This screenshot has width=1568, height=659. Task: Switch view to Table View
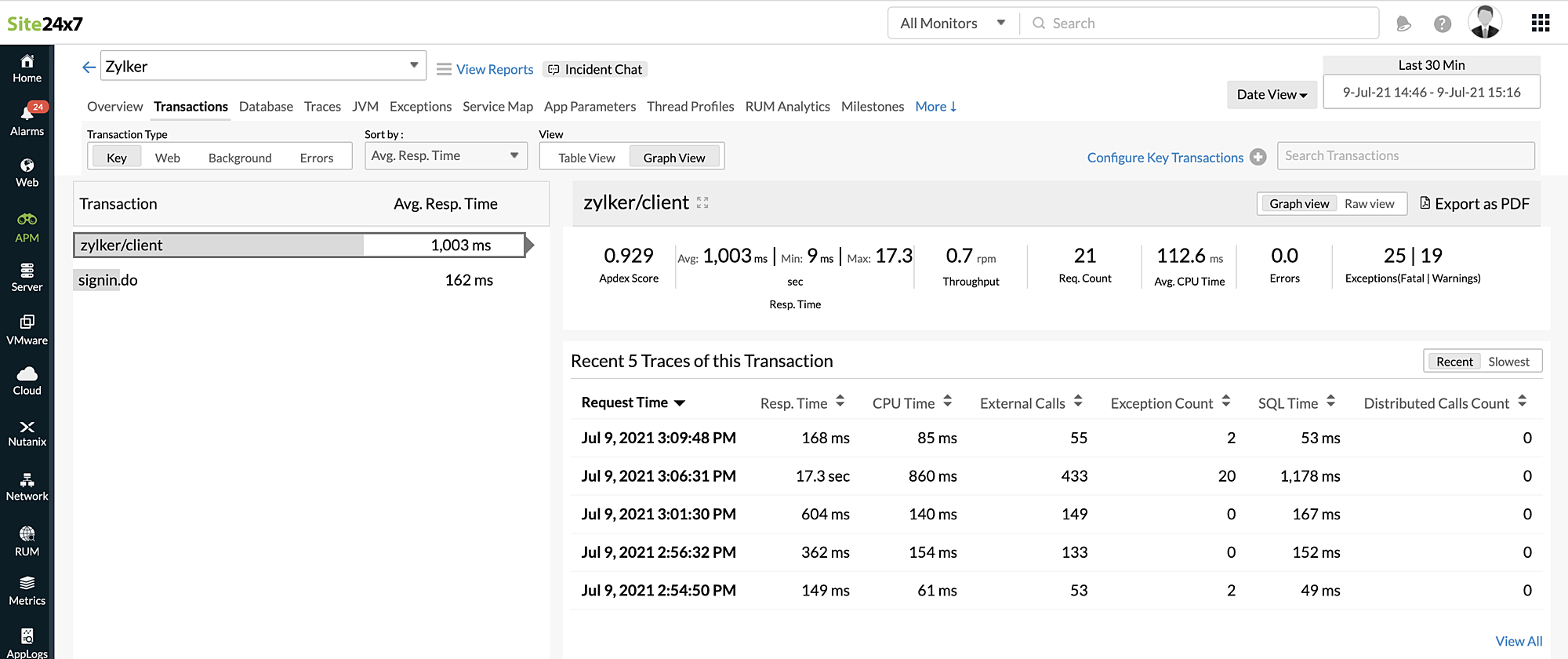coord(586,158)
